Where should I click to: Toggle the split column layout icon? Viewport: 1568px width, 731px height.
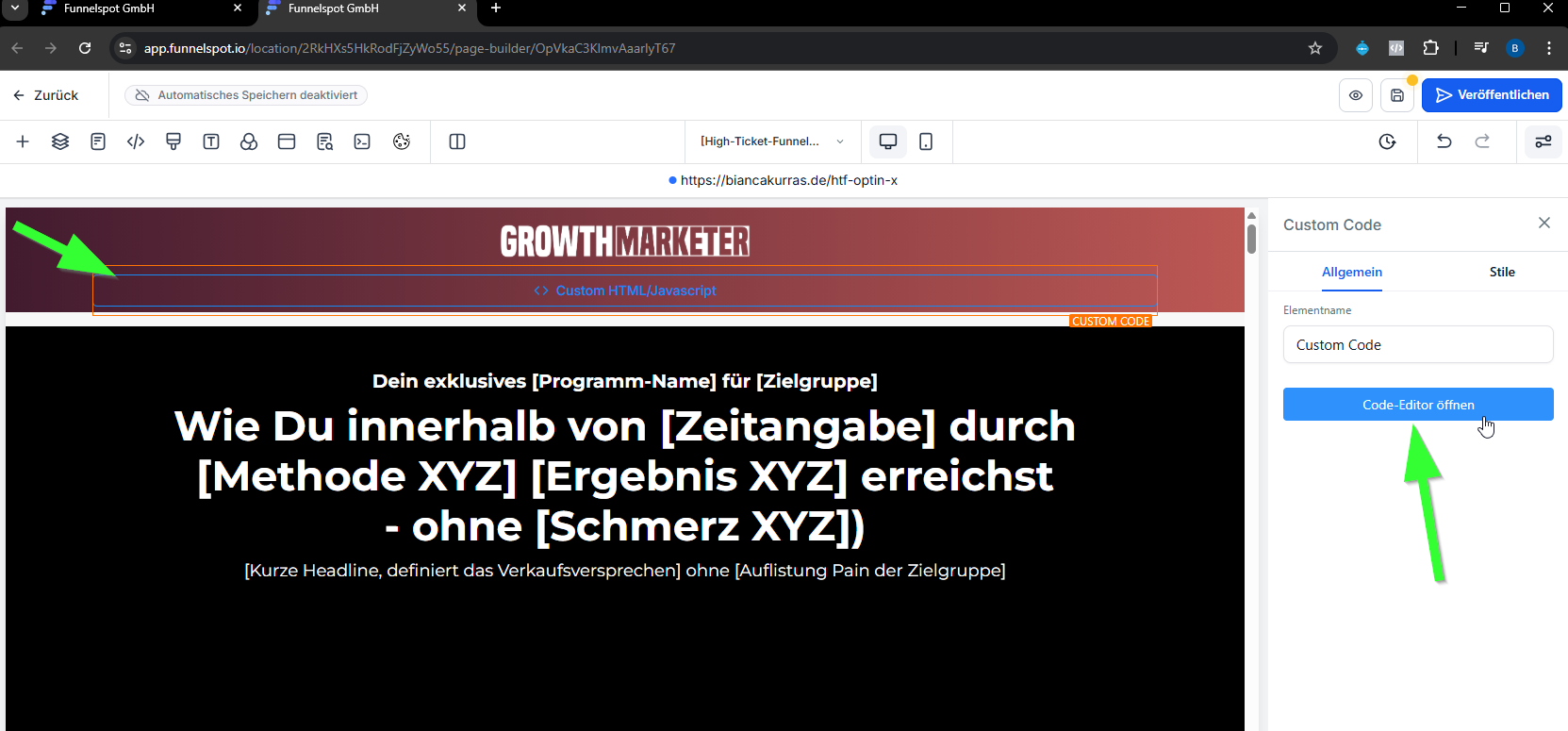click(457, 141)
